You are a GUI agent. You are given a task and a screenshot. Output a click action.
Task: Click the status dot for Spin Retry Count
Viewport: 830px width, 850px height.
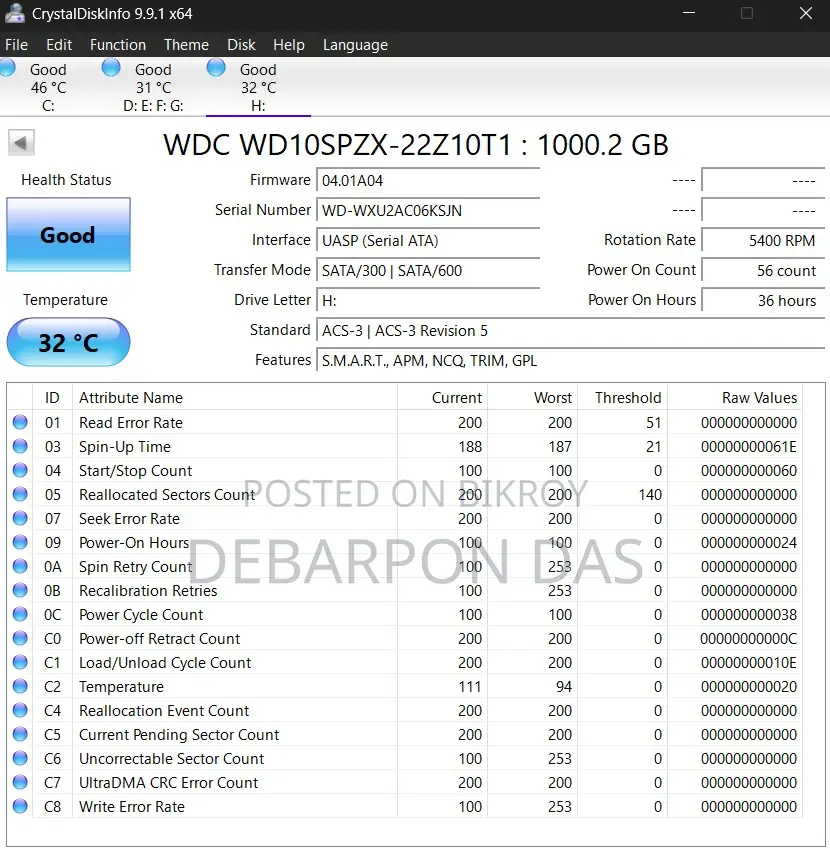[x=20, y=566]
